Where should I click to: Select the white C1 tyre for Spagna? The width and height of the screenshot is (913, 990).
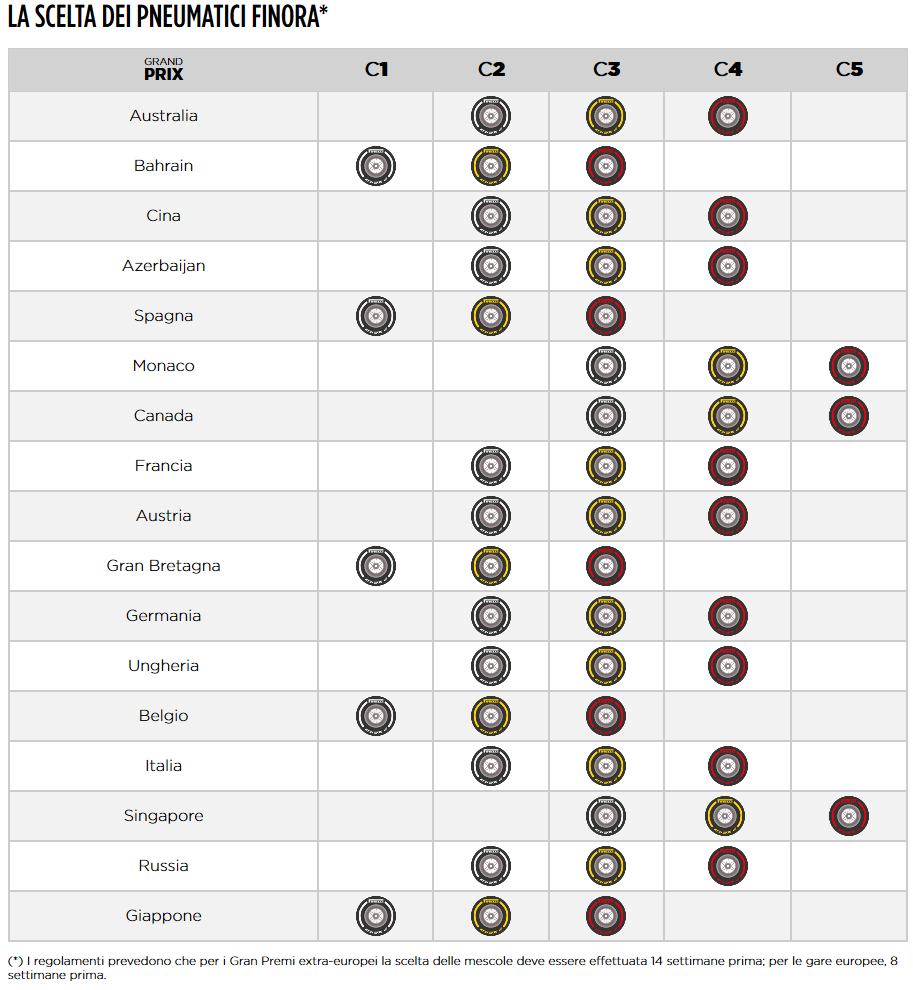(376, 316)
